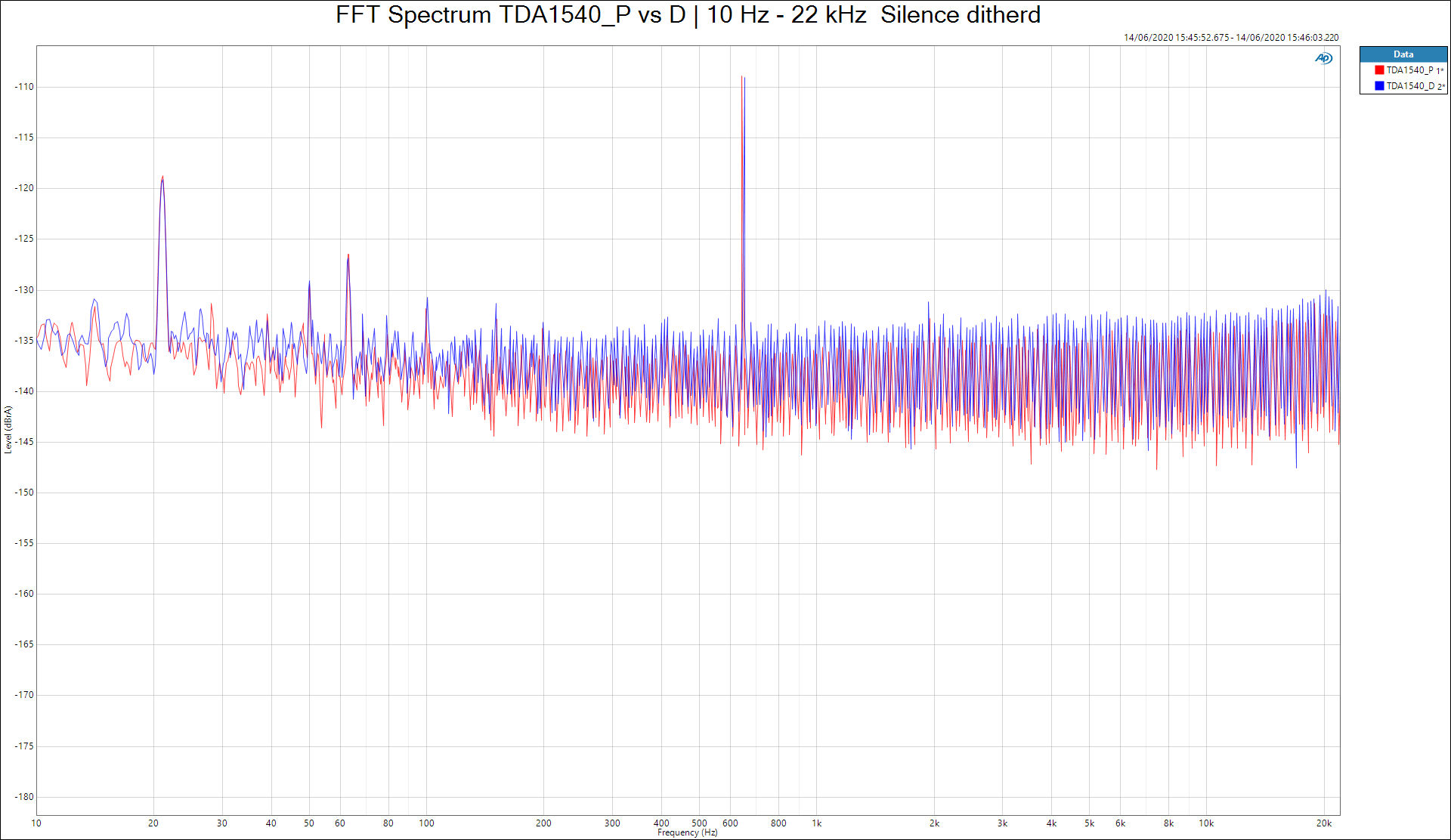Click the spectral peak near 21 Hz
Viewport: 1451px width, 840px height.
pos(162,179)
